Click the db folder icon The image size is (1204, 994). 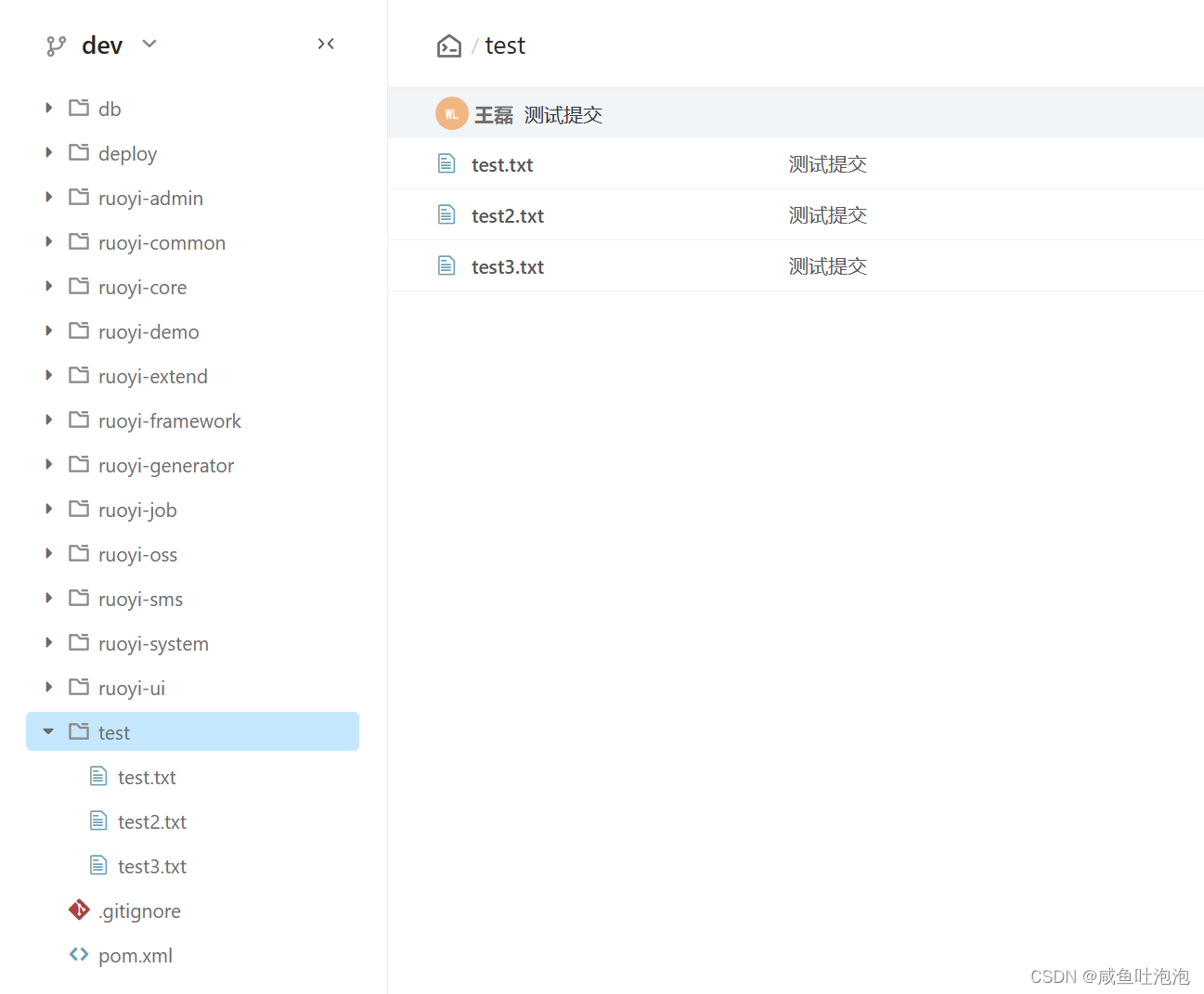(x=79, y=108)
